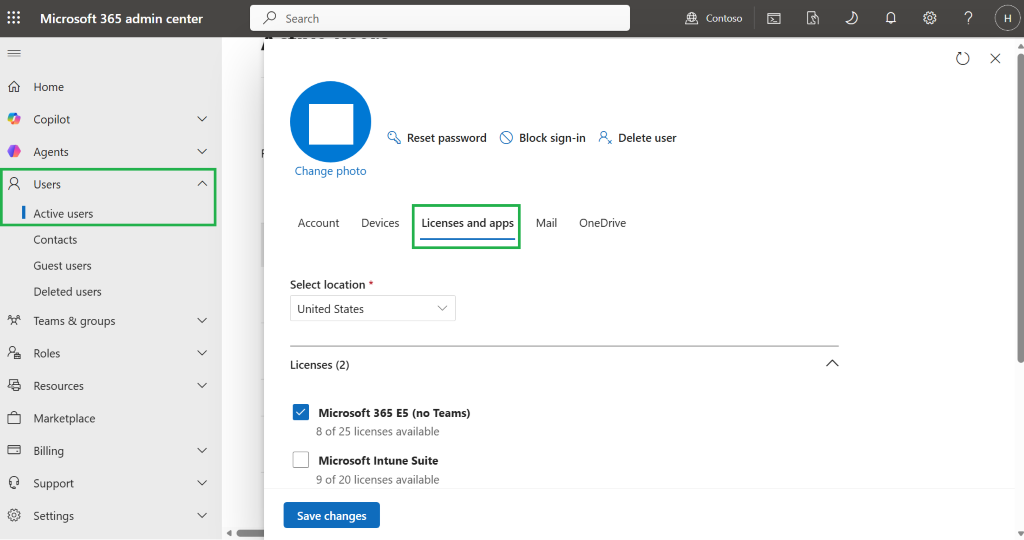The image size is (1024, 540).
Task: Collapse the Licenses (2) section
Action: click(x=832, y=364)
